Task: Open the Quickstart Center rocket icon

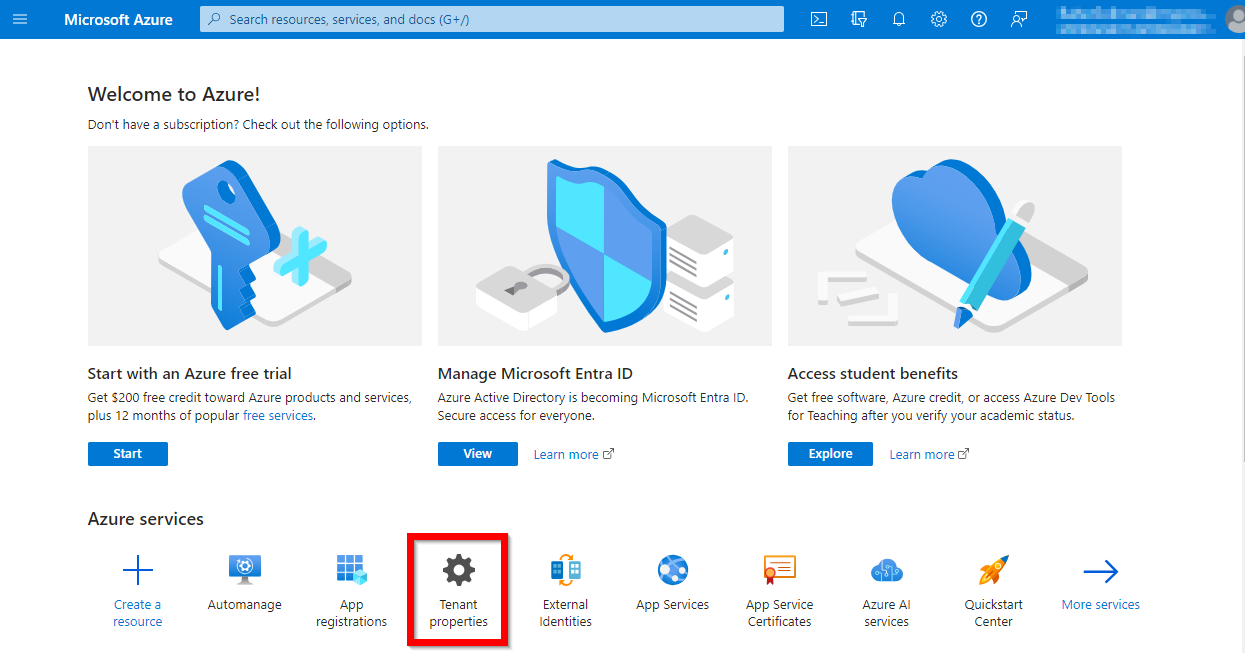Action: pyautogui.click(x=994, y=570)
